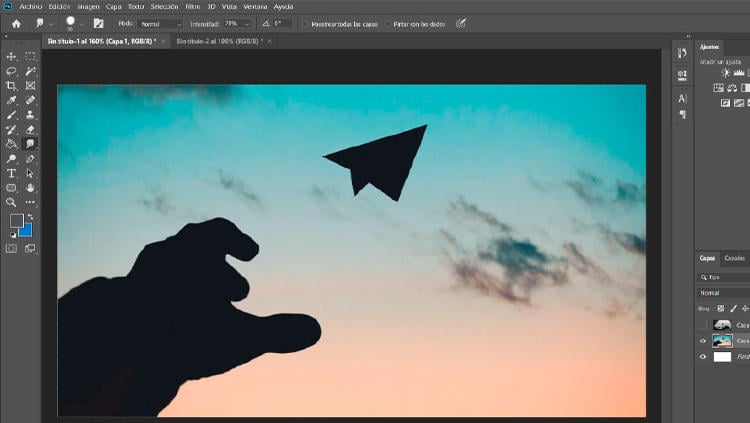Viewport: 750px width, 423px height.
Task: Open the Edición menu
Action: (59, 7)
